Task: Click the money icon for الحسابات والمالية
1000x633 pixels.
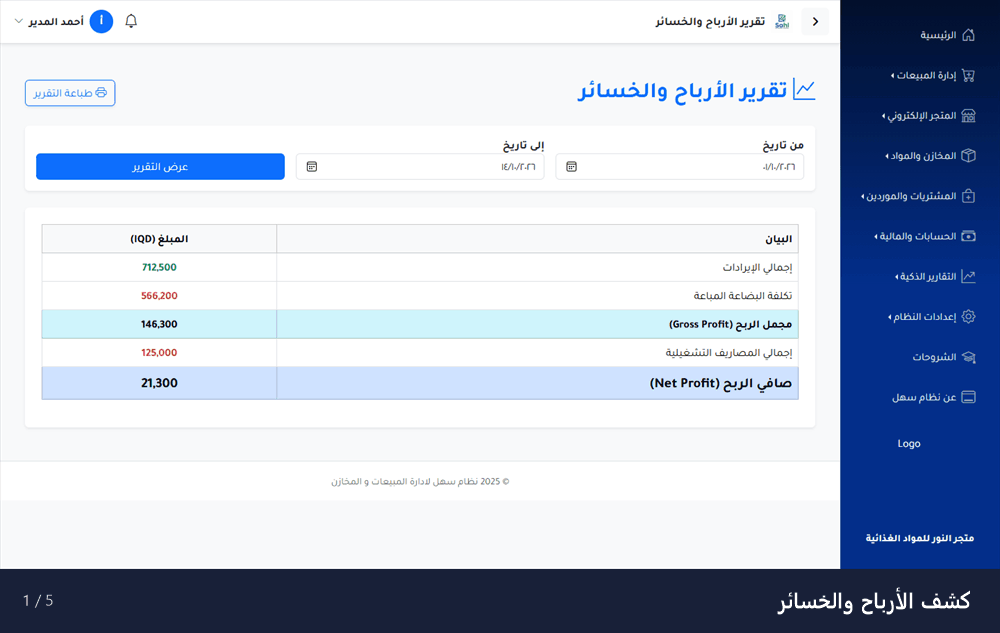Action: pyautogui.click(x=968, y=236)
